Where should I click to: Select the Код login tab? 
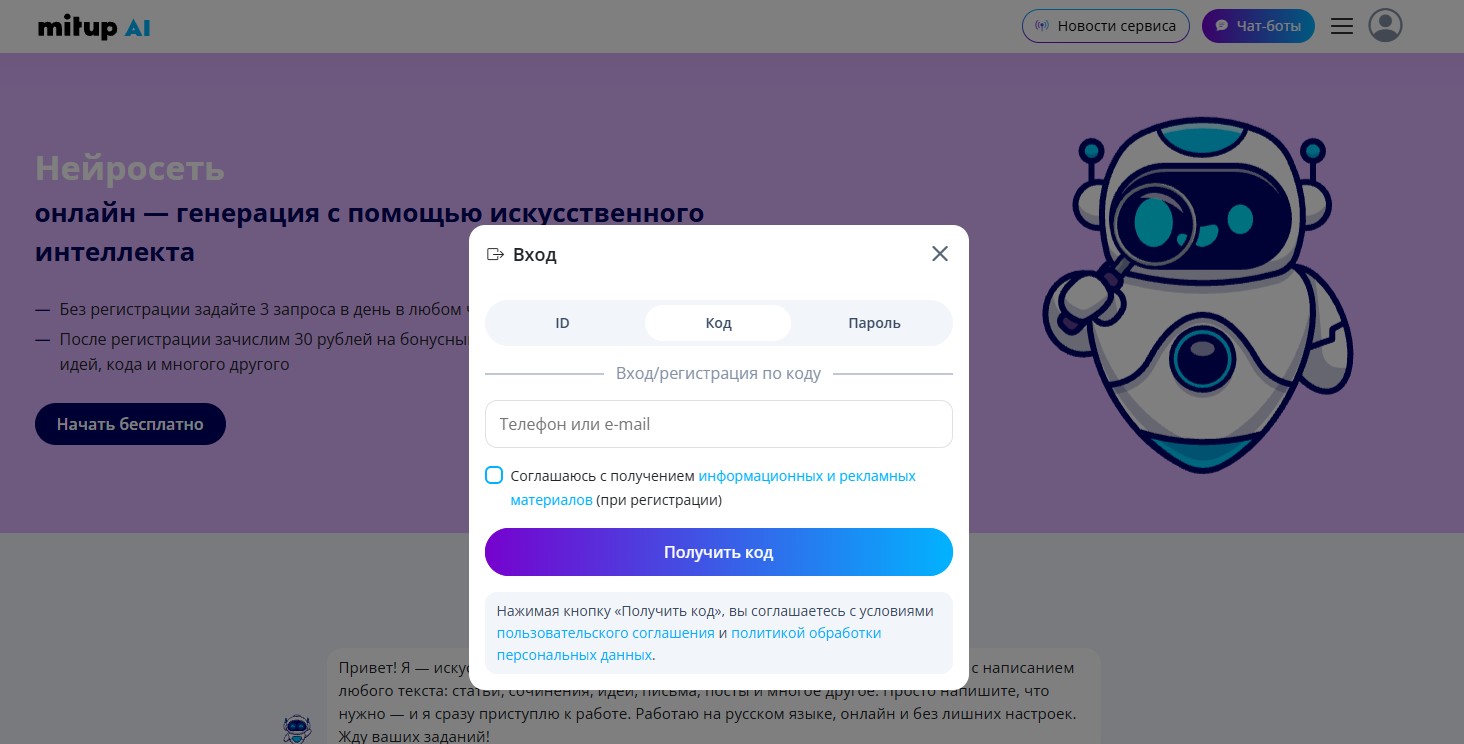click(x=718, y=323)
